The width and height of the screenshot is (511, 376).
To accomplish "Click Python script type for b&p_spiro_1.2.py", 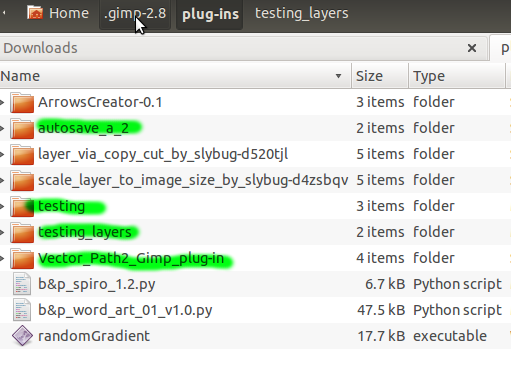I will pyautogui.click(x=457, y=284).
